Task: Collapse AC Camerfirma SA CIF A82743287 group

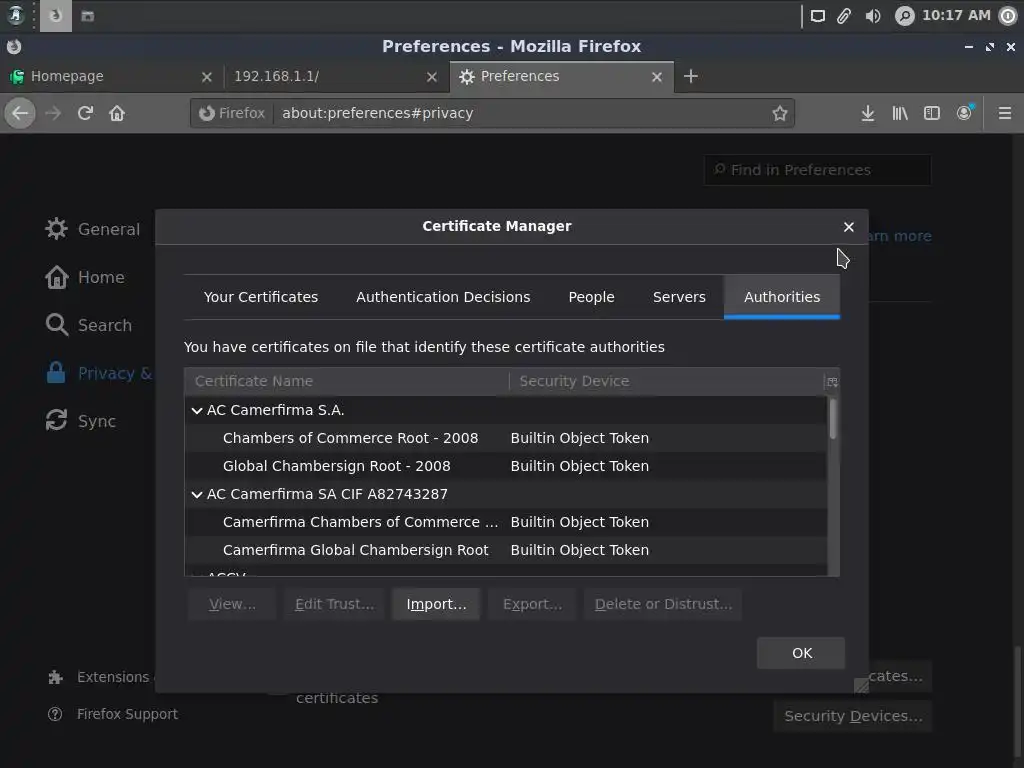Action: click(197, 494)
